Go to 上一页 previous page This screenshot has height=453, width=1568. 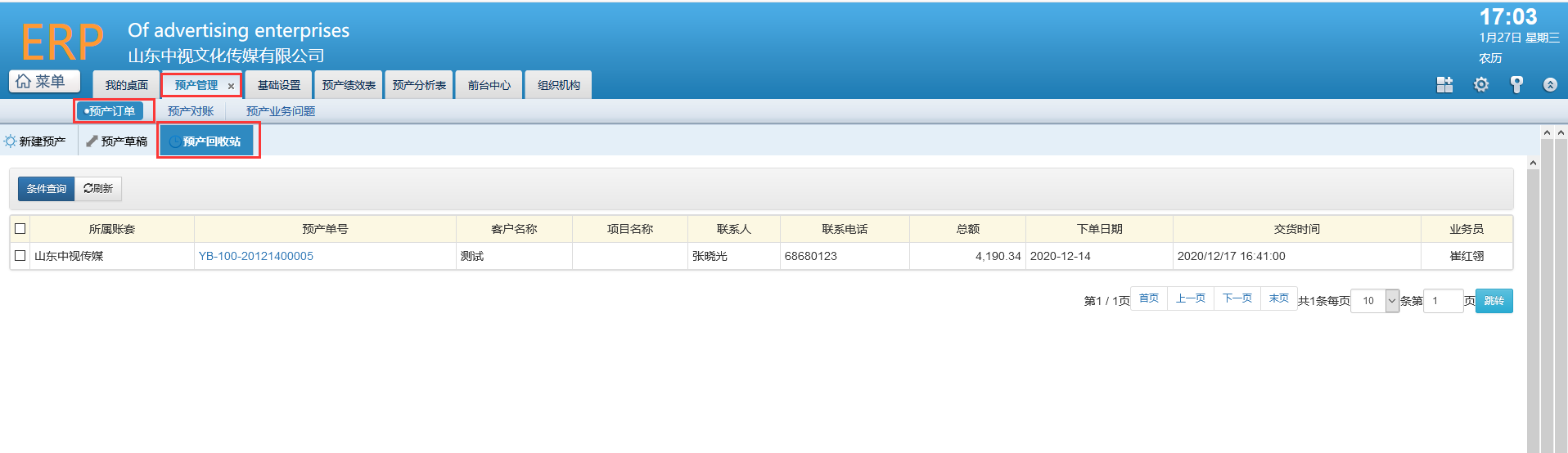click(1191, 298)
